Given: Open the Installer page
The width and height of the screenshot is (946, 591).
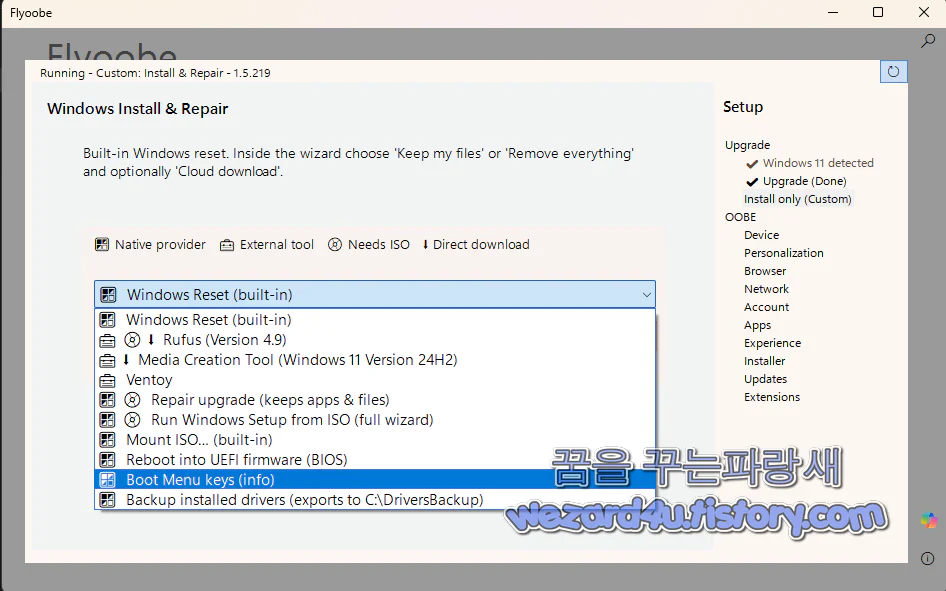Looking at the screenshot, I should pos(764,361).
